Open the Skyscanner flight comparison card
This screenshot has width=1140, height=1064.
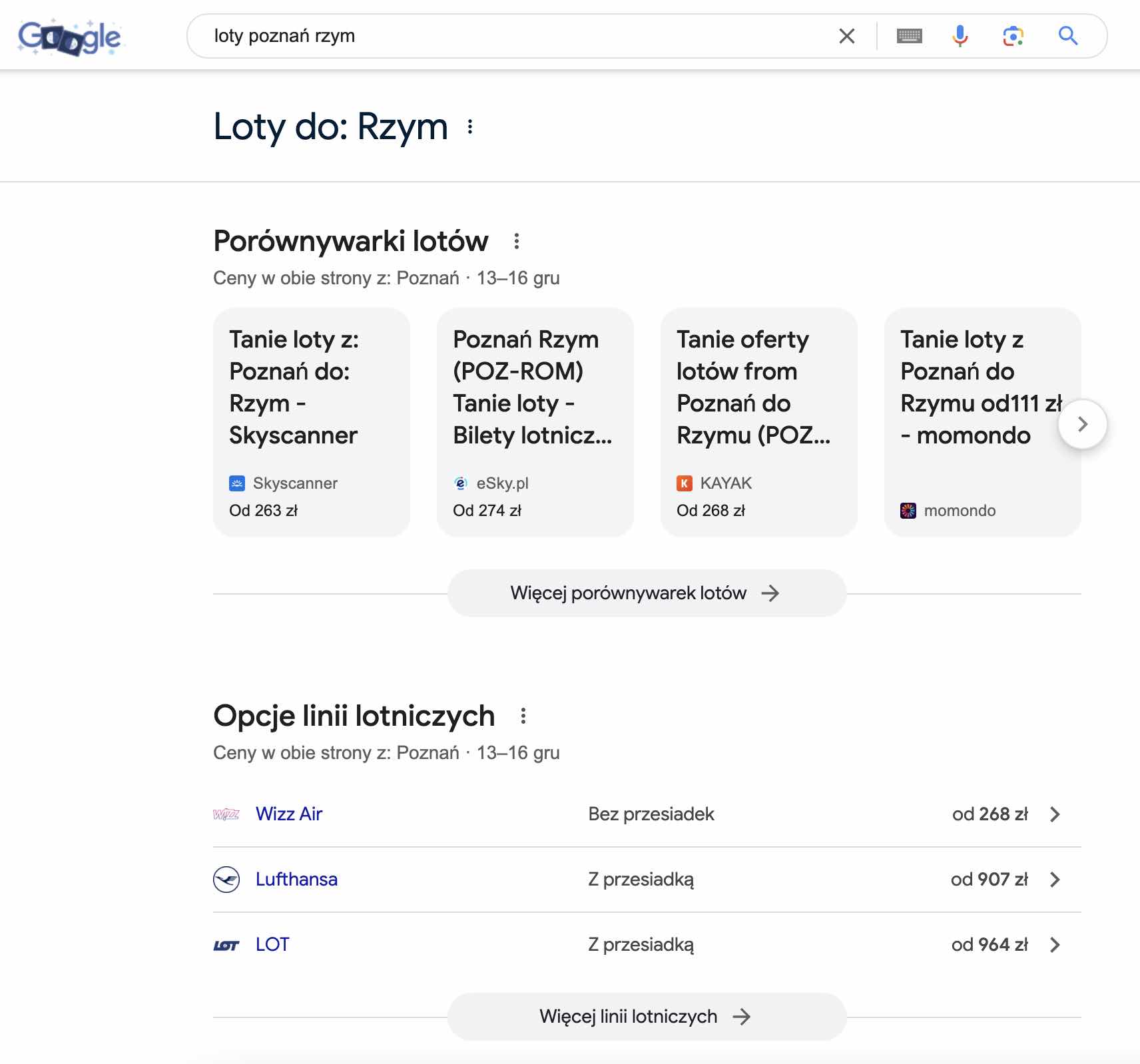click(311, 421)
